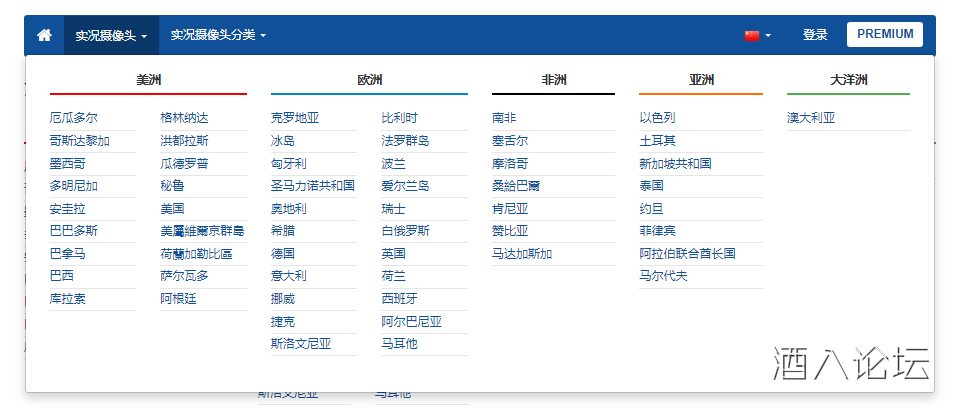Image resolution: width=956 pixels, height=408 pixels.
Task: Choose 泰国 from the Asia list
Action: coord(652,186)
